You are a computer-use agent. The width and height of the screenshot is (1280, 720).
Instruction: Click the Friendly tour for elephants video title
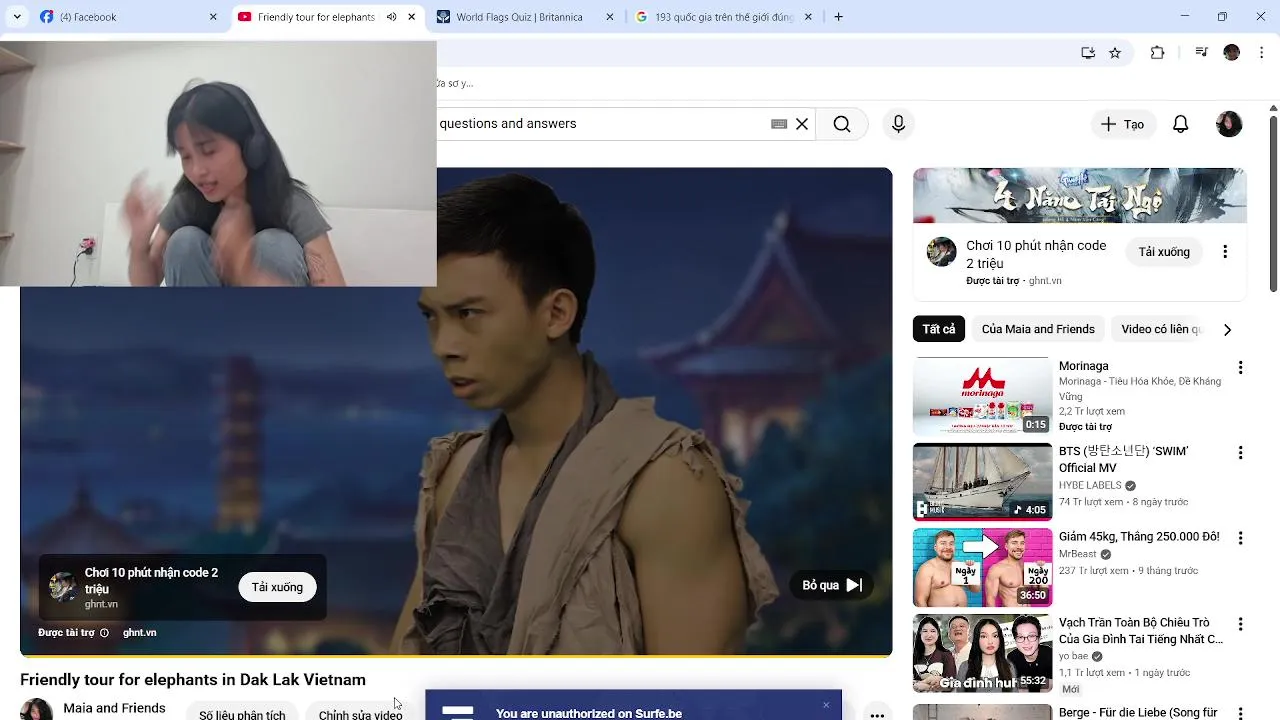point(193,680)
